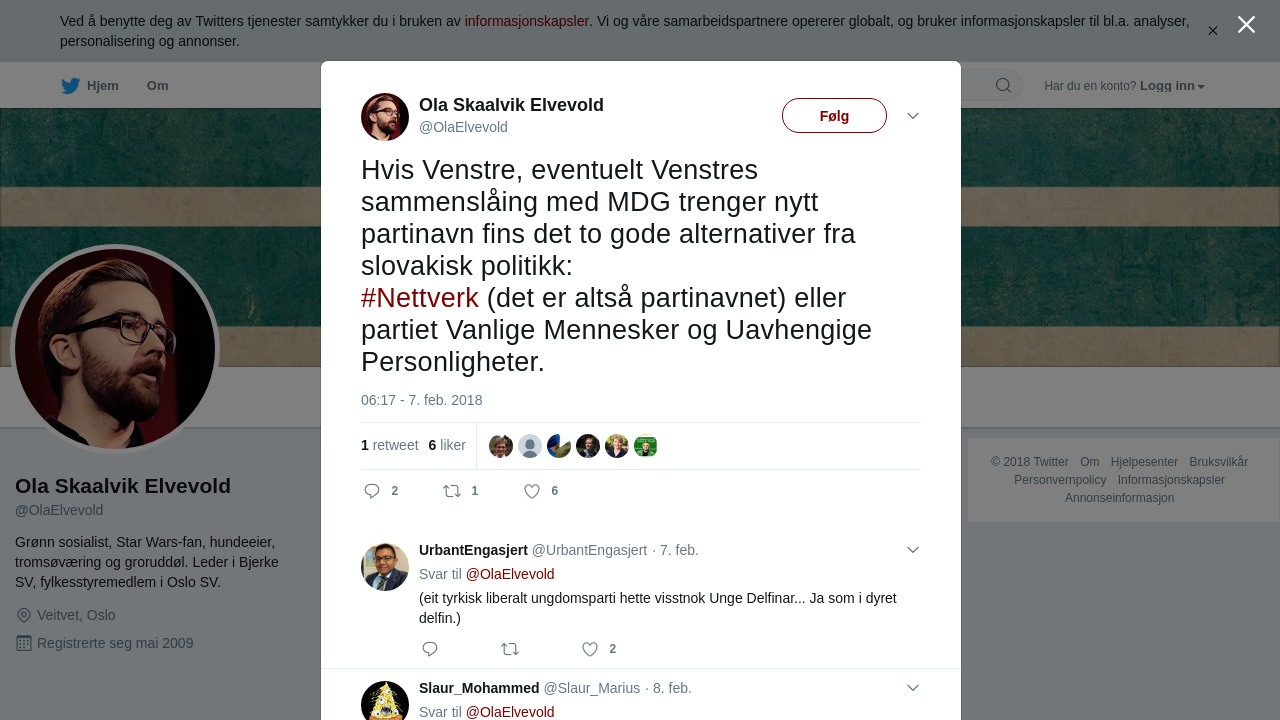
Task: Click the search magnifier icon in the top bar
Action: pyautogui.click(x=1003, y=86)
